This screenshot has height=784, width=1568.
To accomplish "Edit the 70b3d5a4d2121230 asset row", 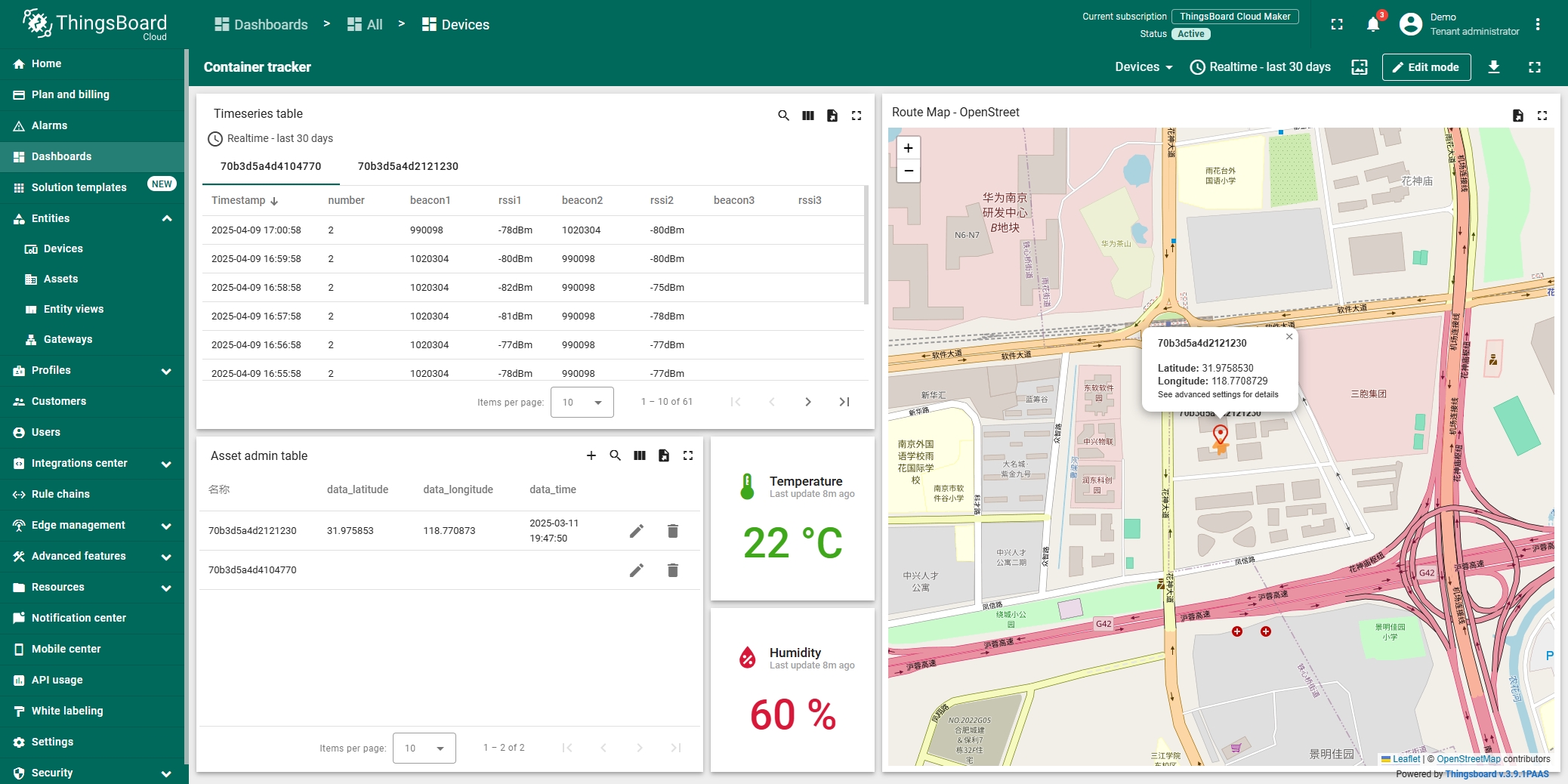I will [x=637, y=531].
